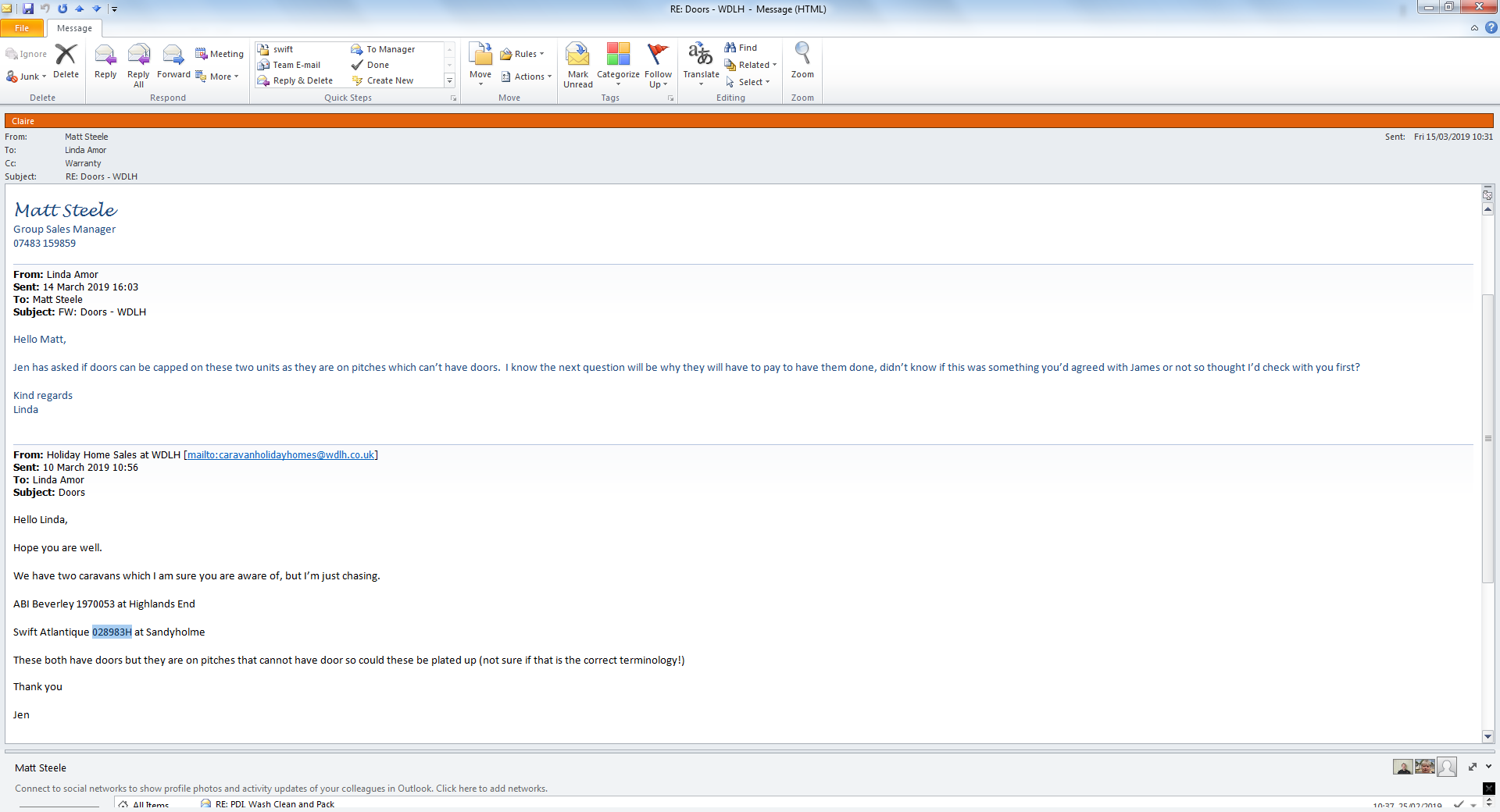
Task: Click the Reply All icon
Action: [x=138, y=66]
